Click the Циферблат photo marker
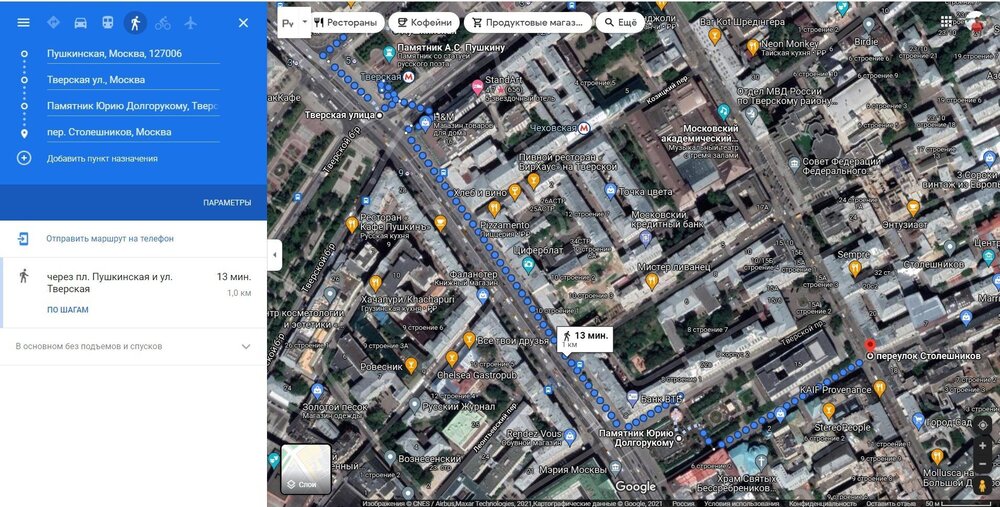The image size is (1000, 507). click(528, 264)
